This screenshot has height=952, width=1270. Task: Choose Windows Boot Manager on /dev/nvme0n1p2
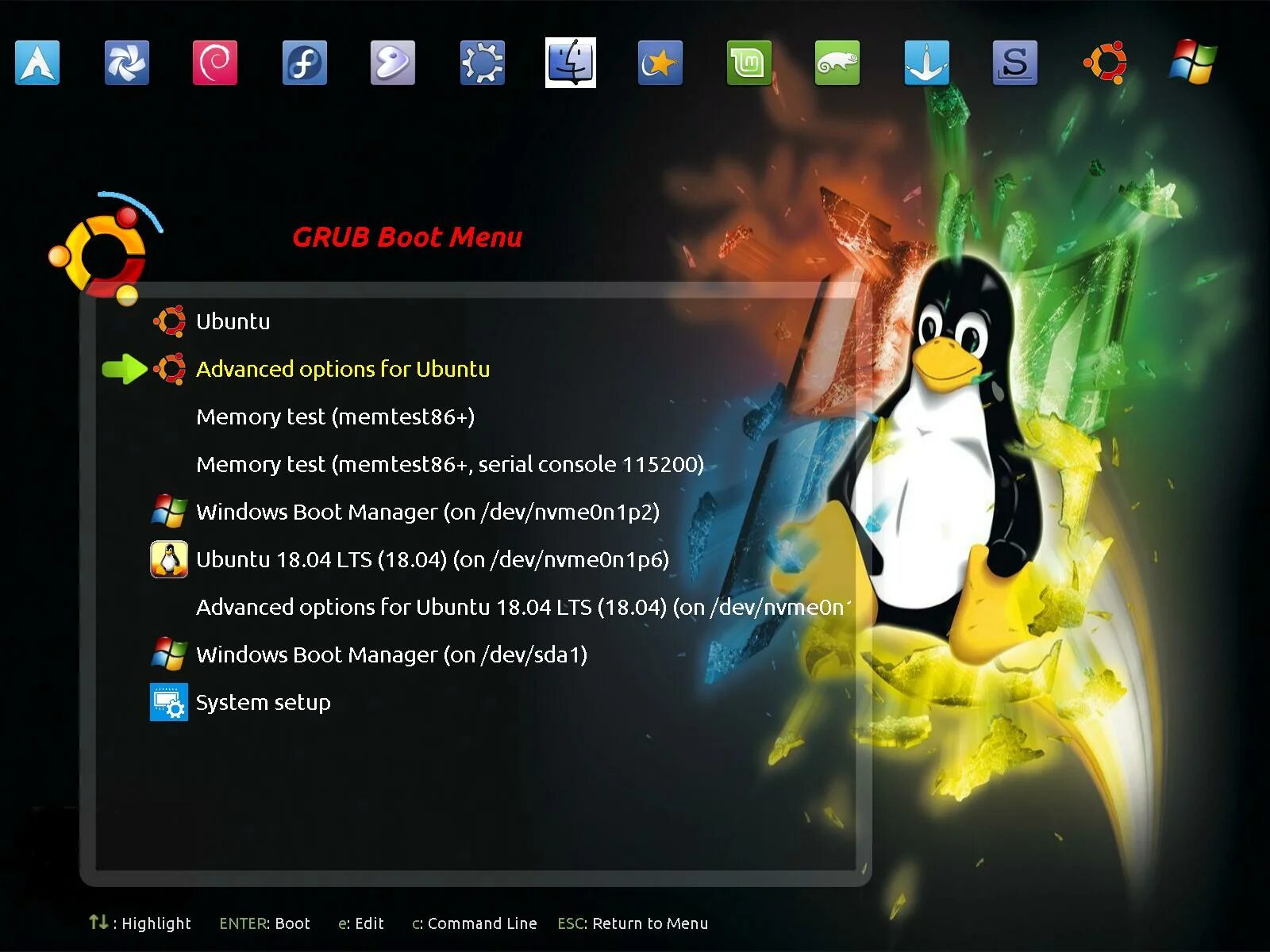pyautogui.click(x=428, y=512)
